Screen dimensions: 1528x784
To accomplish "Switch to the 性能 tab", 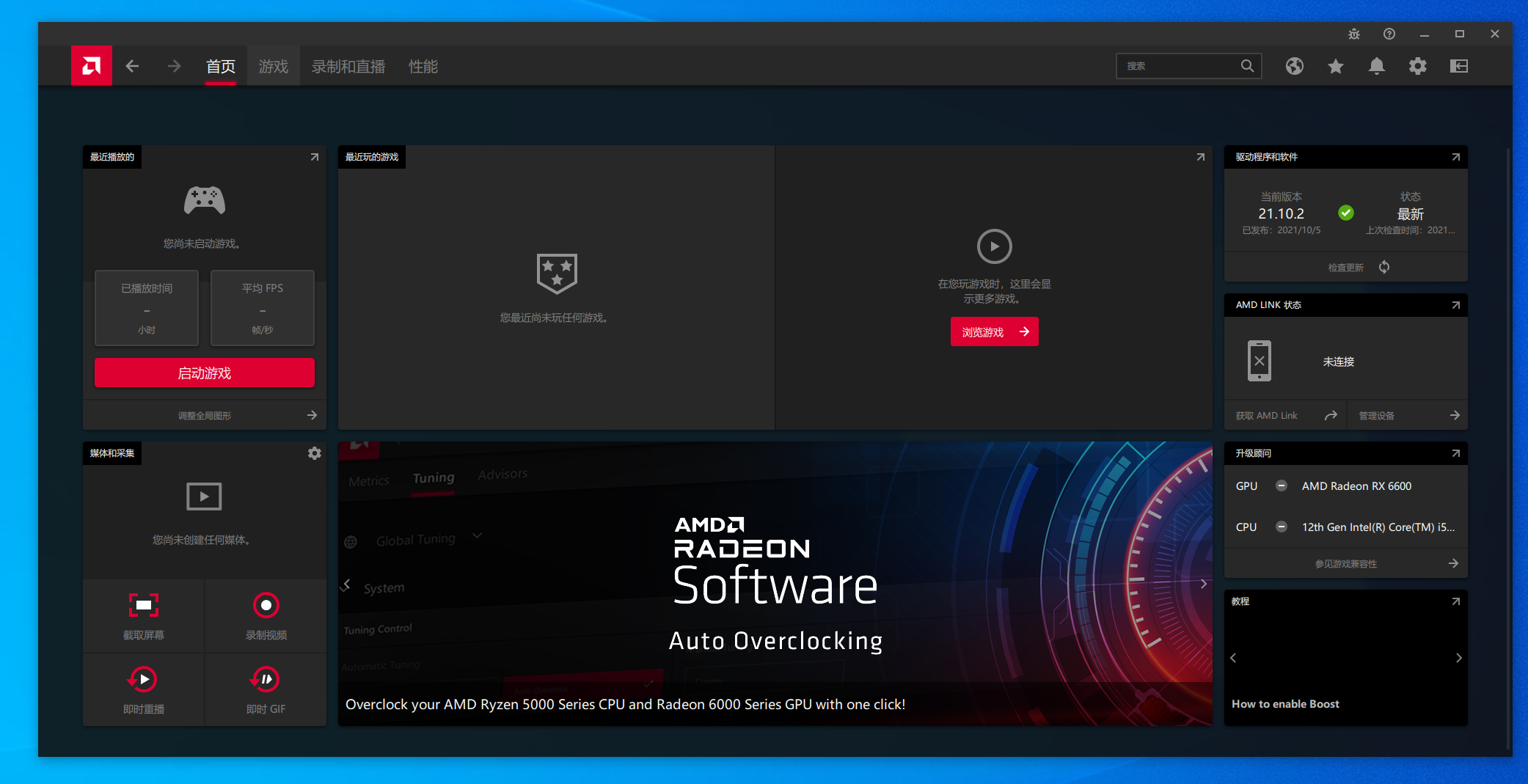I will [423, 66].
